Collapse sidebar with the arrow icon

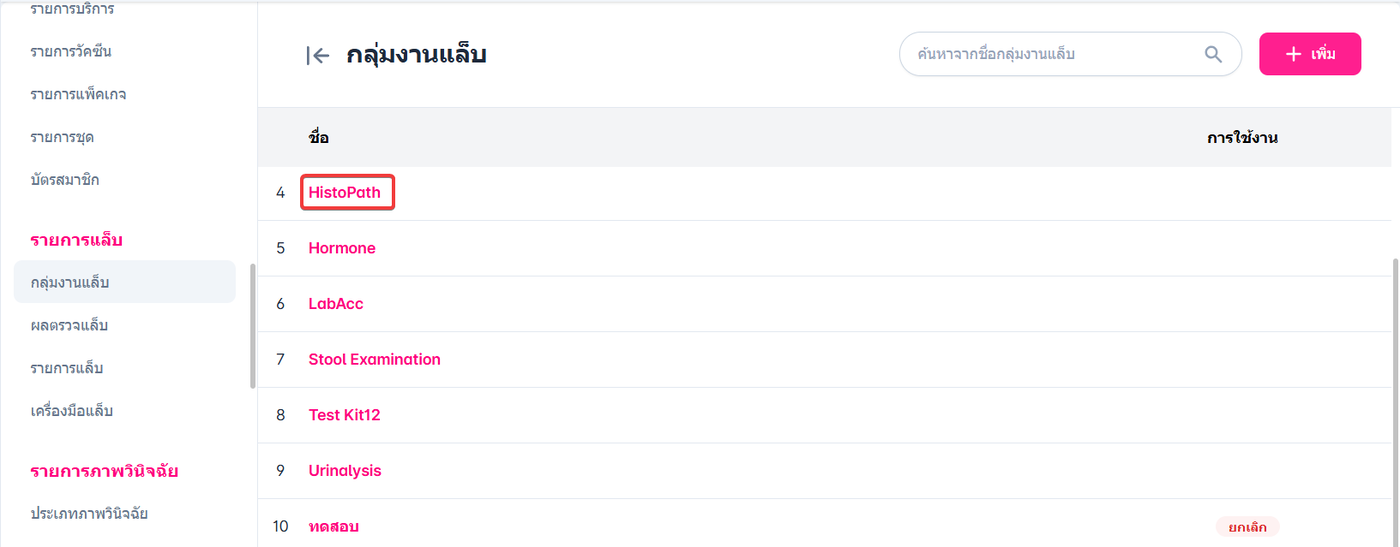point(318,56)
